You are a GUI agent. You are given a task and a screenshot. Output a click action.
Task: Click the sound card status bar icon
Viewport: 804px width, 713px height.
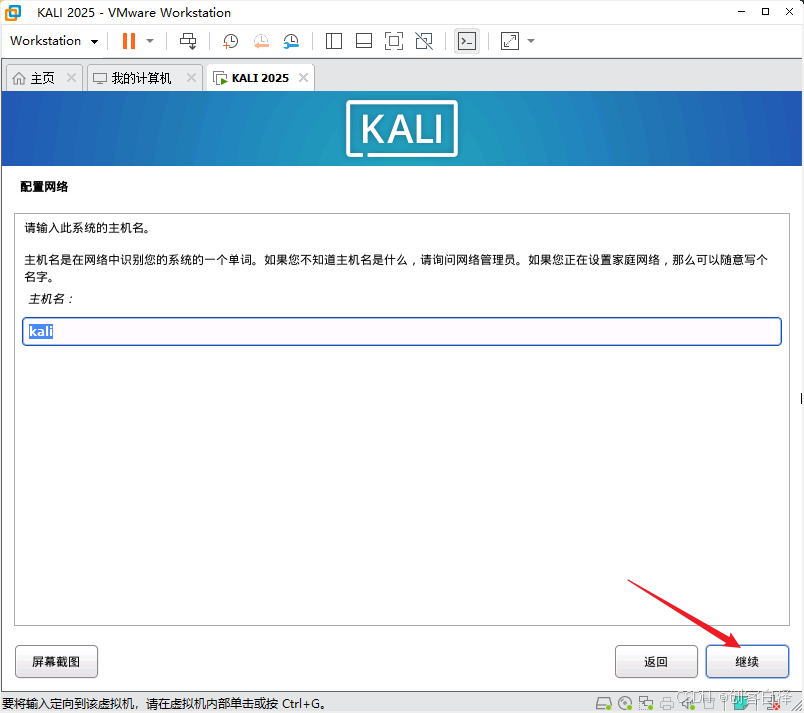tap(688, 704)
